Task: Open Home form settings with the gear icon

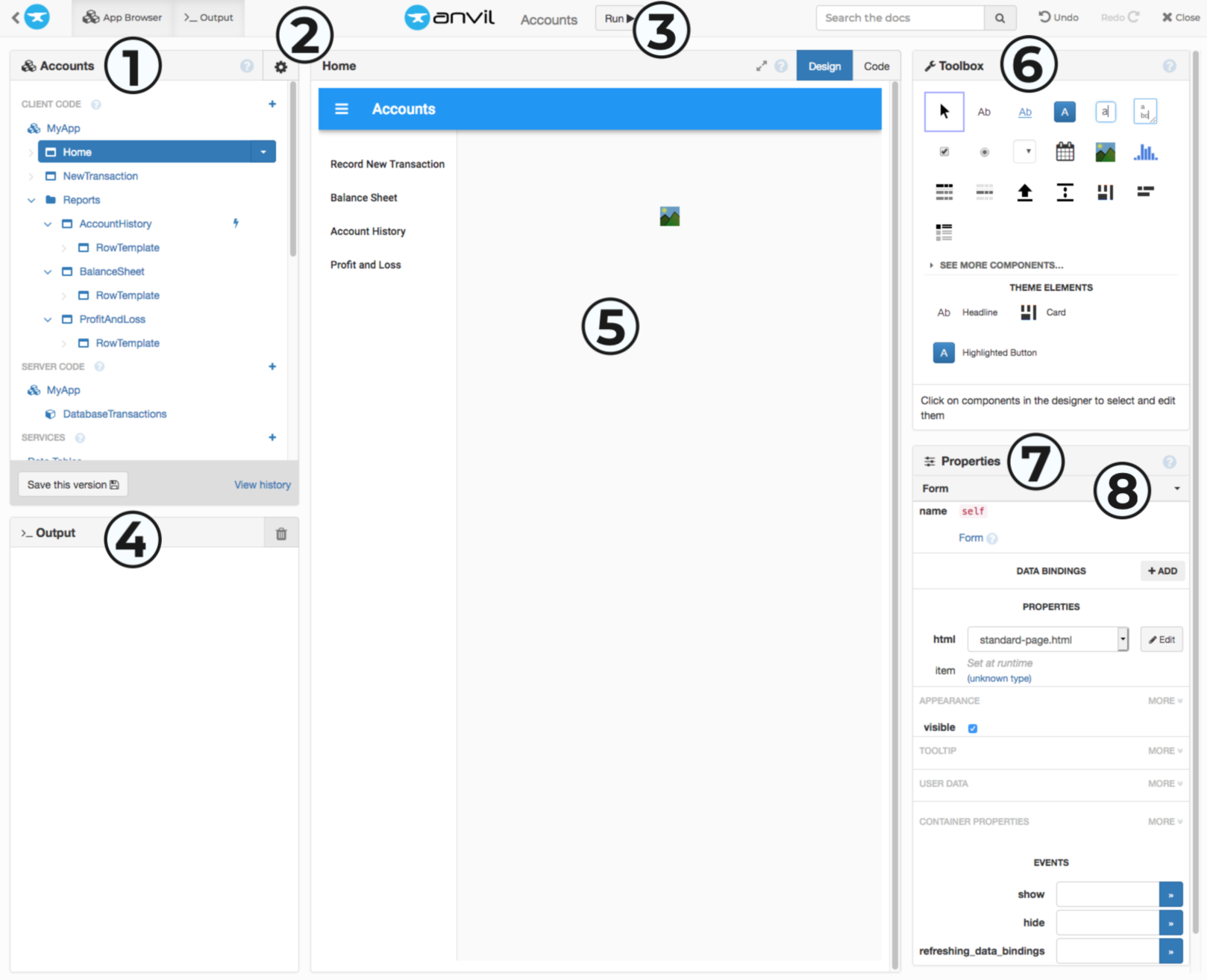Action: (280, 66)
